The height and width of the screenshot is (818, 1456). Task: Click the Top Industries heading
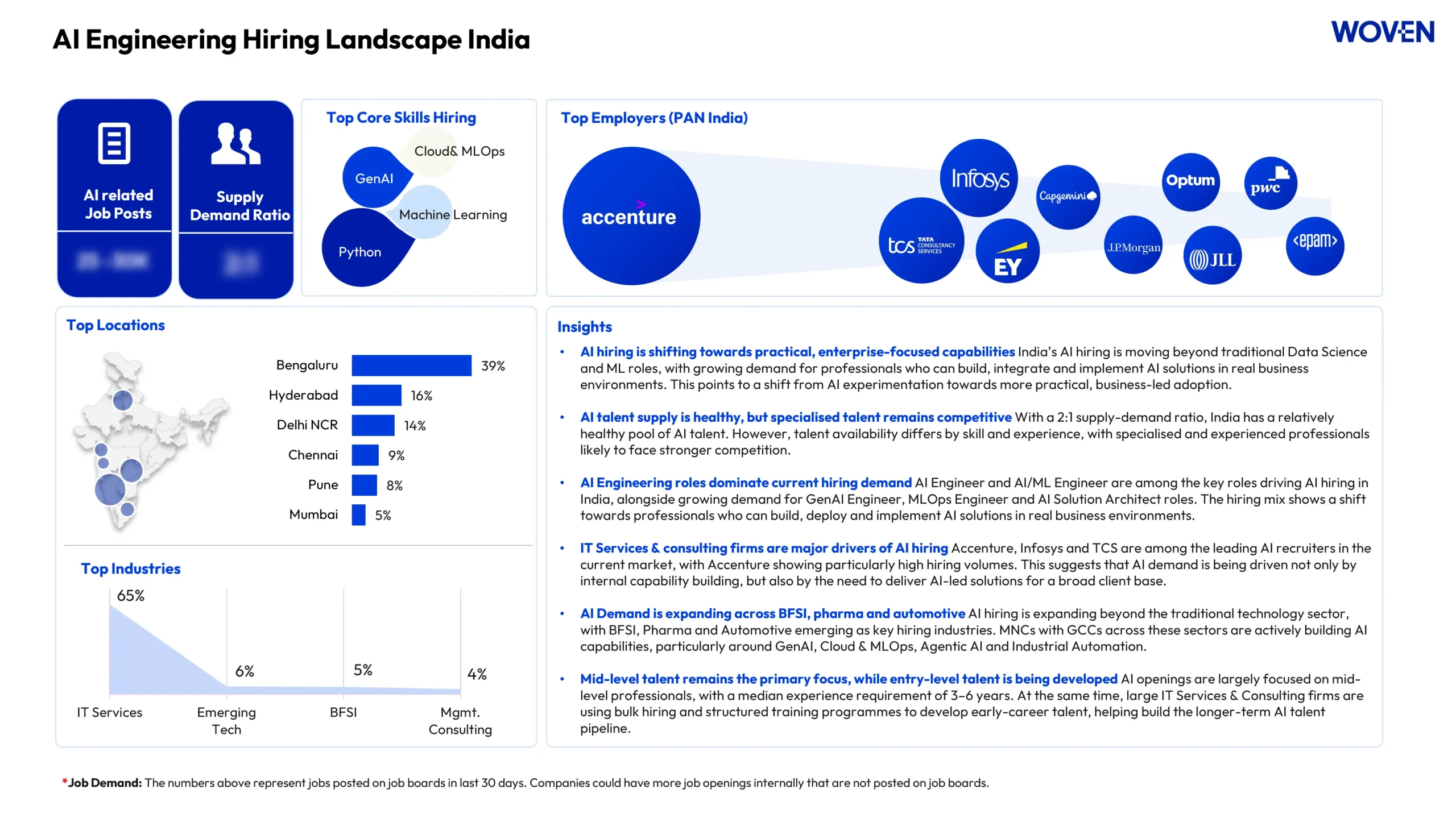coord(131,568)
